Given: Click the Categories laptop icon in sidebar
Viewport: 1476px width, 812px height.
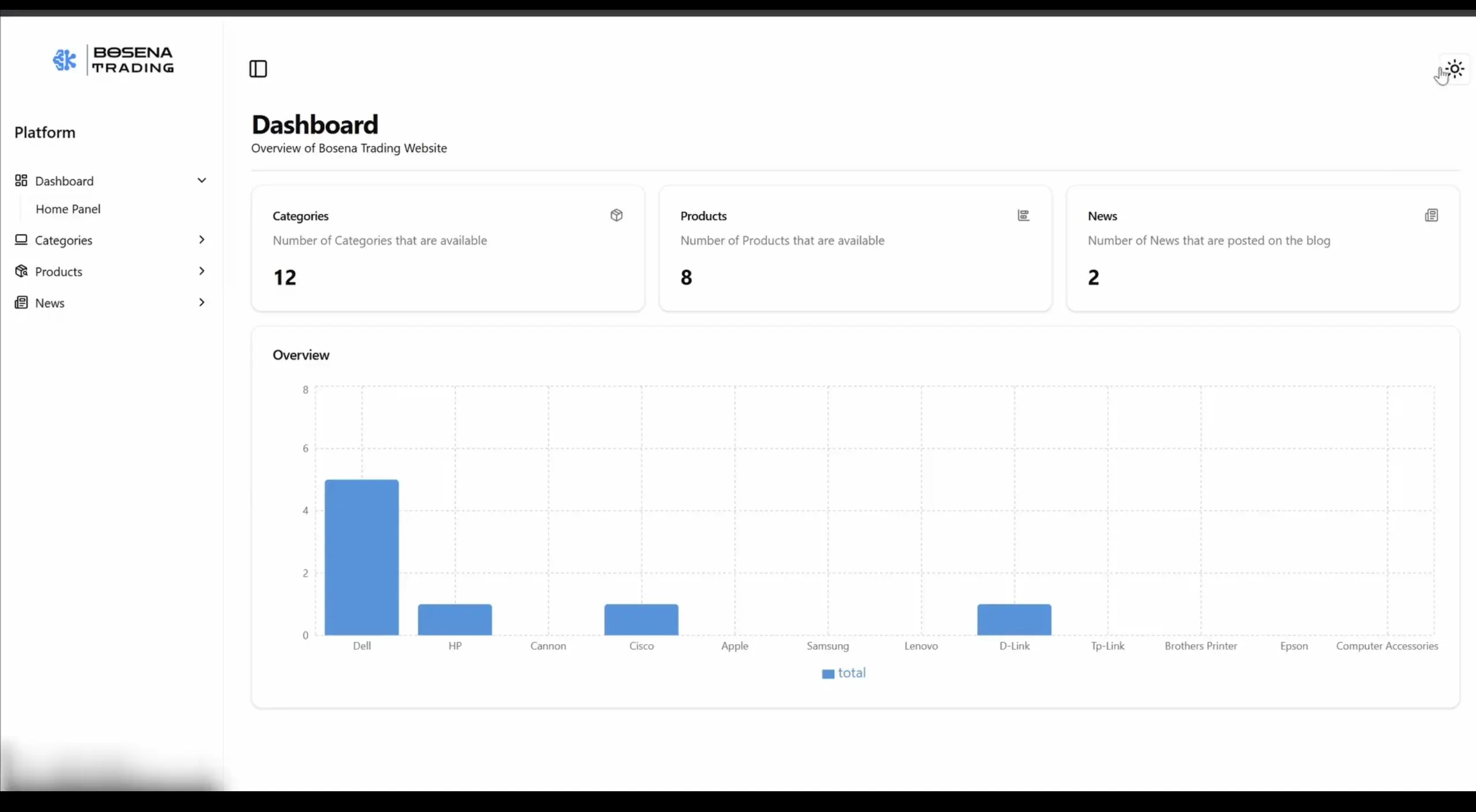Looking at the screenshot, I should tap(21, 239).
